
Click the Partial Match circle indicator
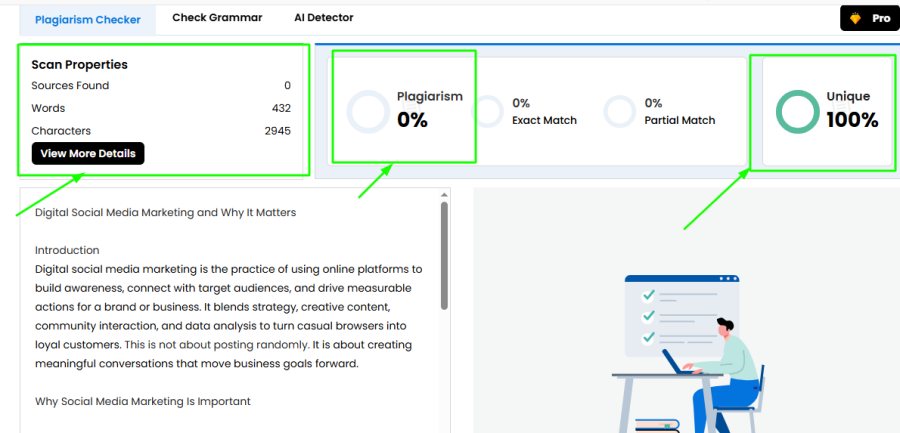tap(619, 111)
